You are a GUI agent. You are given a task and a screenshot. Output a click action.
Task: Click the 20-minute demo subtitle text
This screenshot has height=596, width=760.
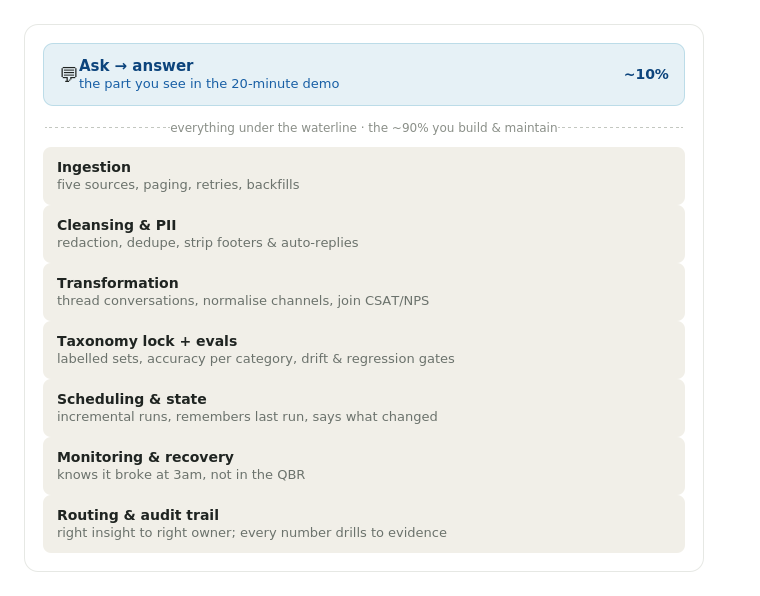(x=209, y=84)
